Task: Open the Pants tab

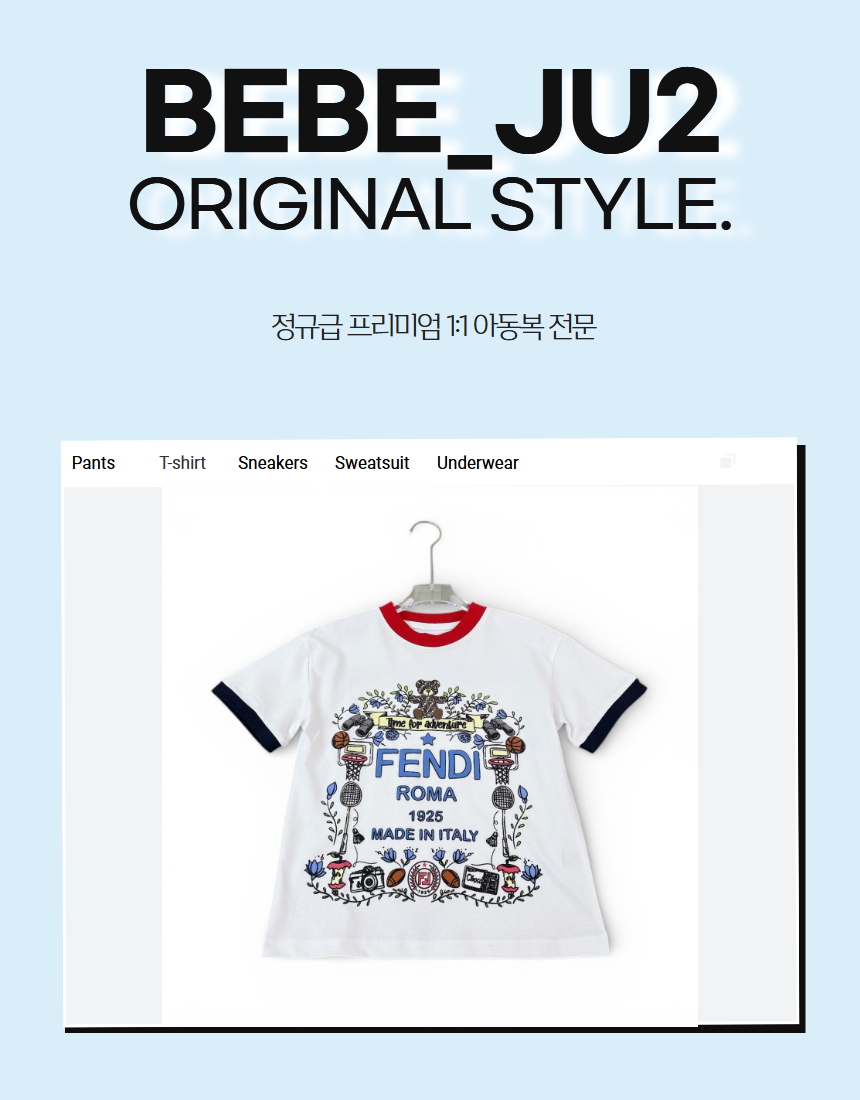Action: [x=93, y=463]
